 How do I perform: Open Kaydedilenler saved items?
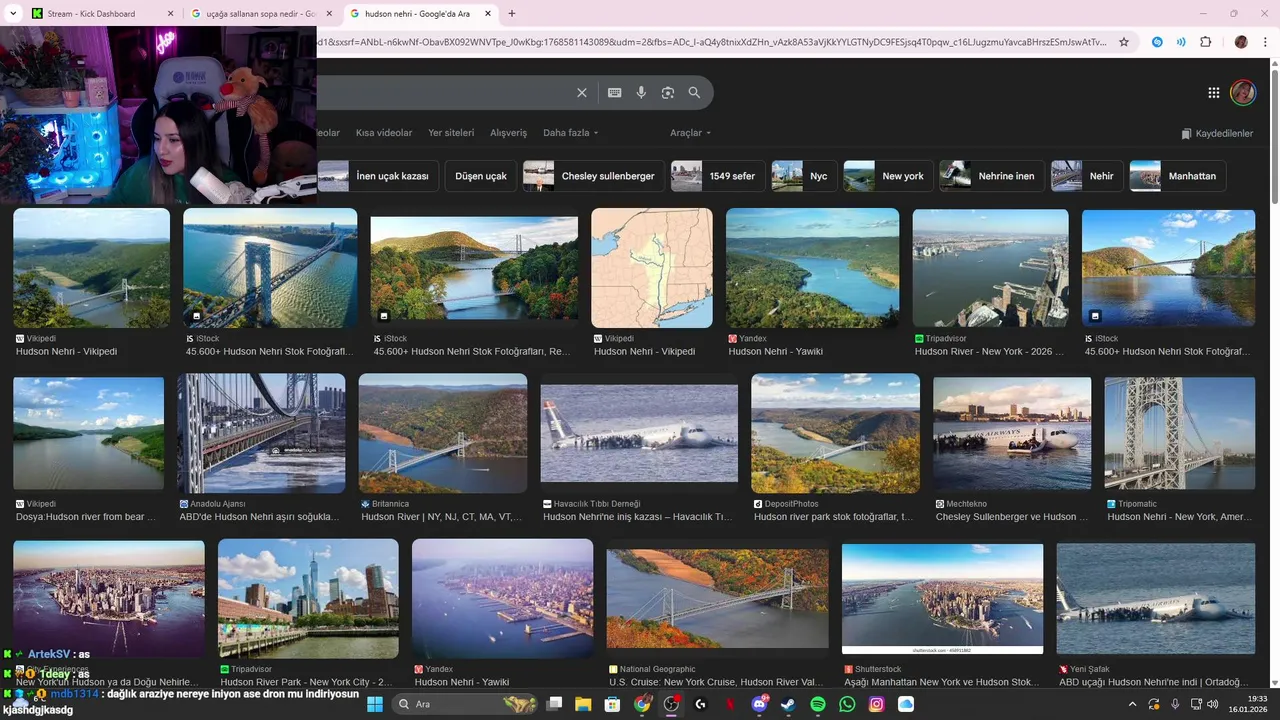pos(1217,134)
